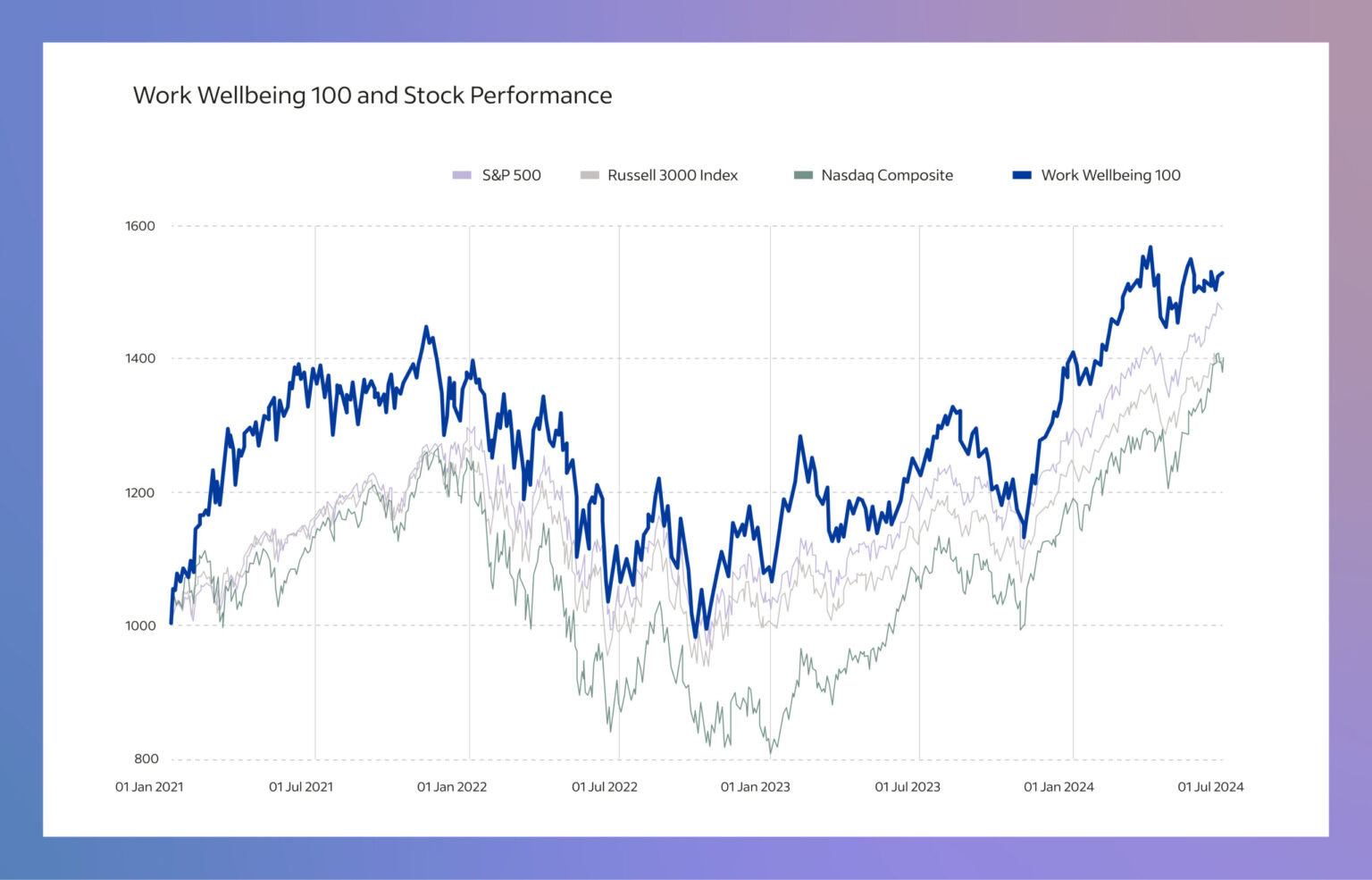Select the 800 y-axis label

(x=146, y=758)
